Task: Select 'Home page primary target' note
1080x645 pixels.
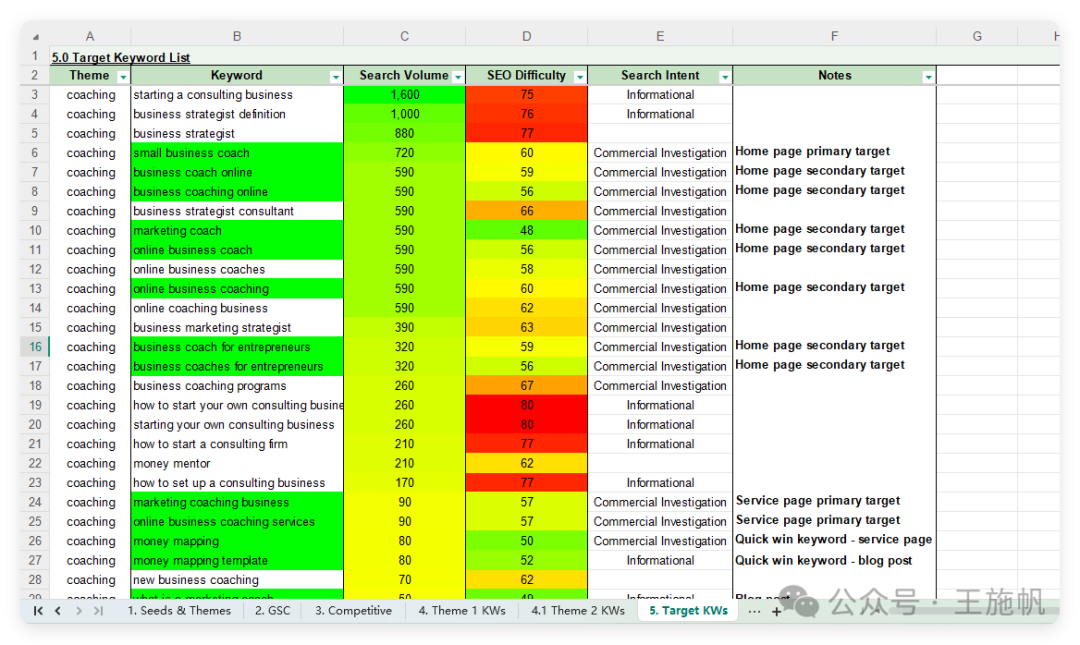Action: tap(834, 153)
